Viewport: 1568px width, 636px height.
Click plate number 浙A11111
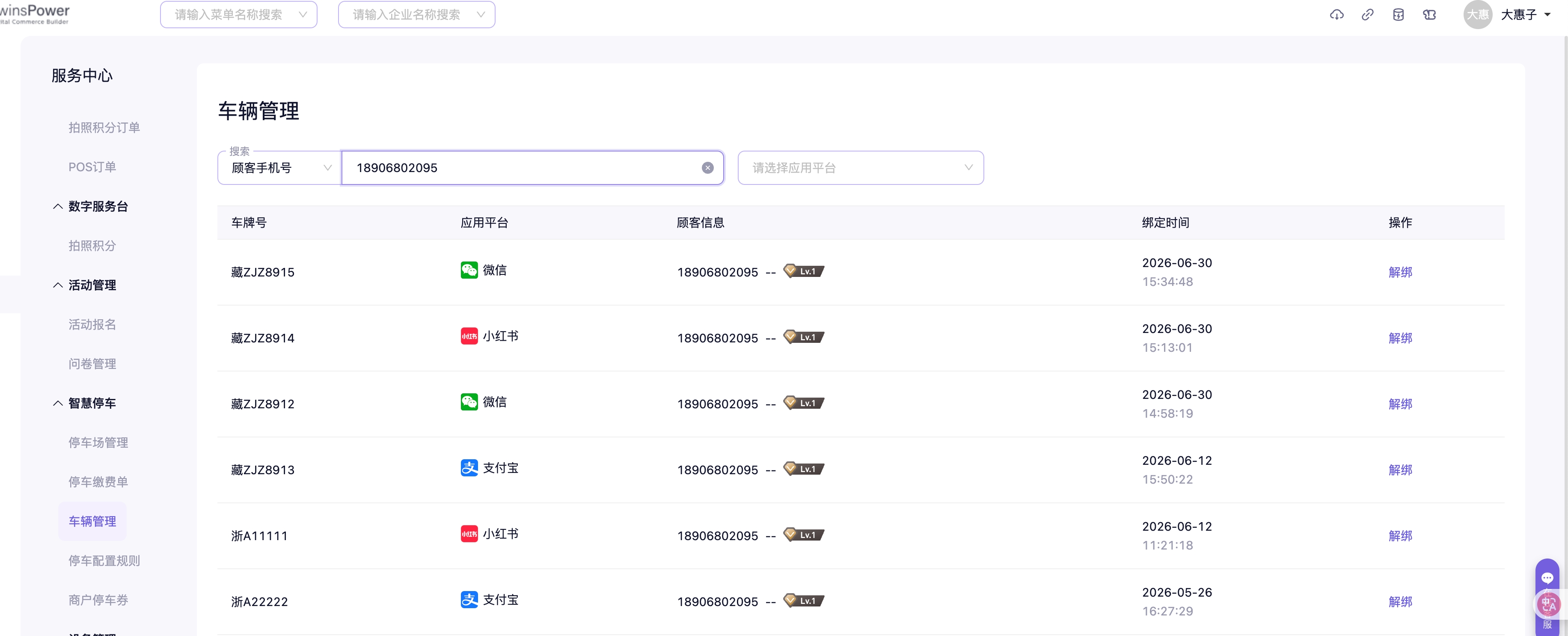click(x=259, y=535)
